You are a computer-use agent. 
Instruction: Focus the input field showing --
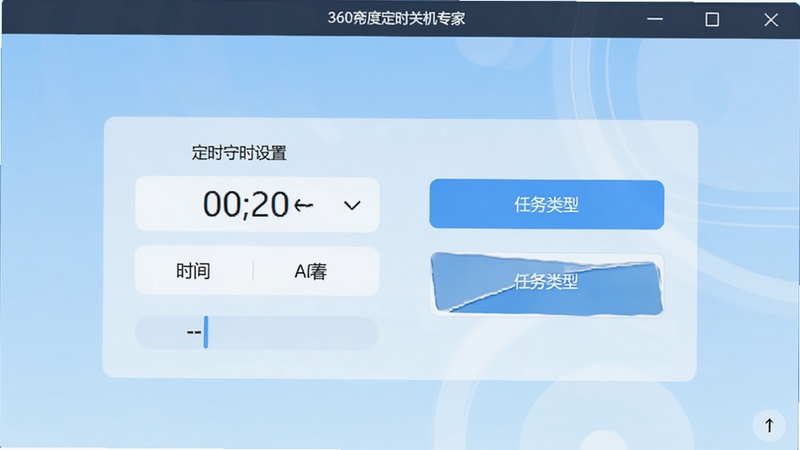click(257, 333)
